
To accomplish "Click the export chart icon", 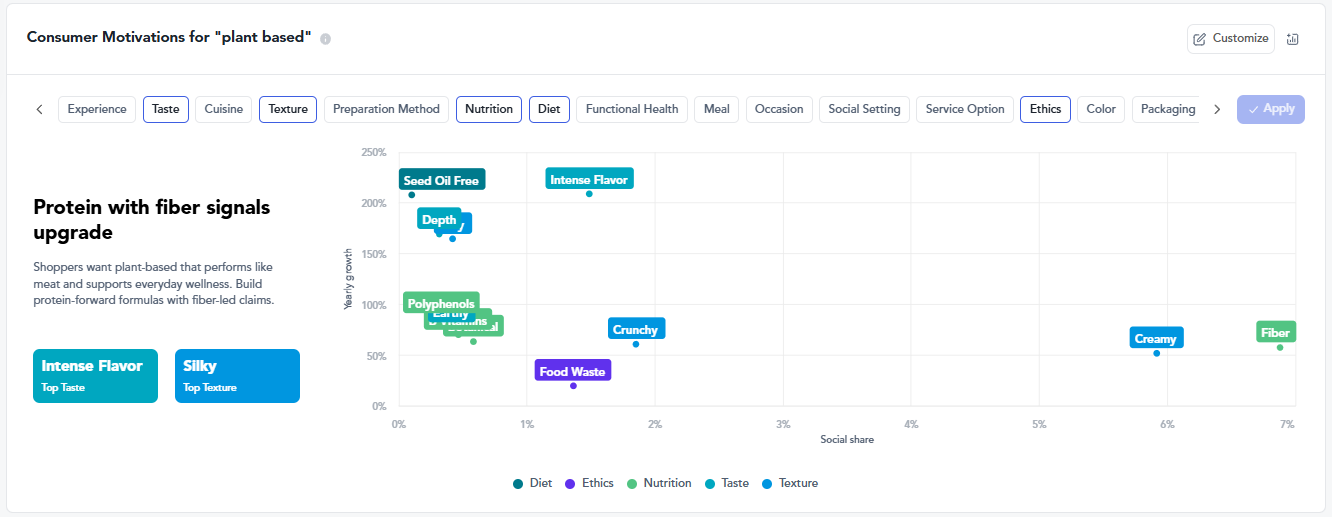I will click(x=1292, y=39).
